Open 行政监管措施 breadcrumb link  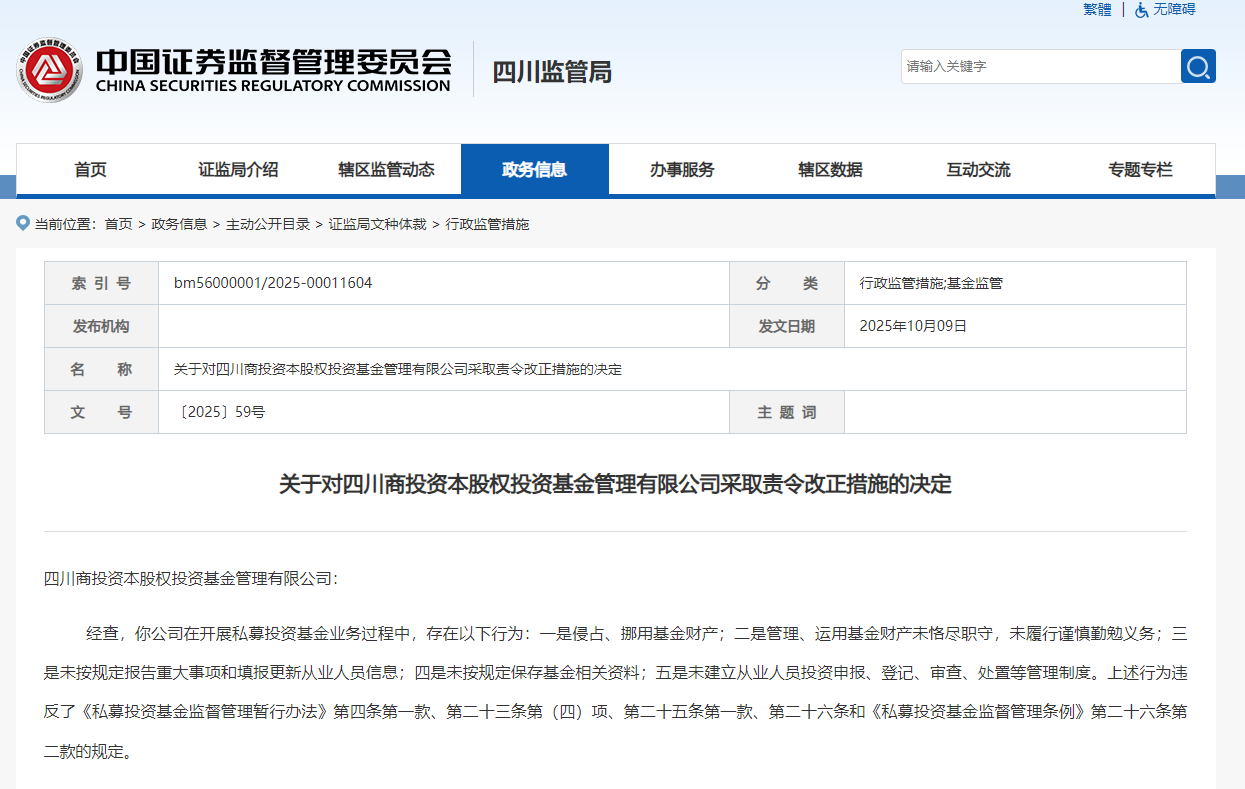pyautogui.click(x=487, y=224)
